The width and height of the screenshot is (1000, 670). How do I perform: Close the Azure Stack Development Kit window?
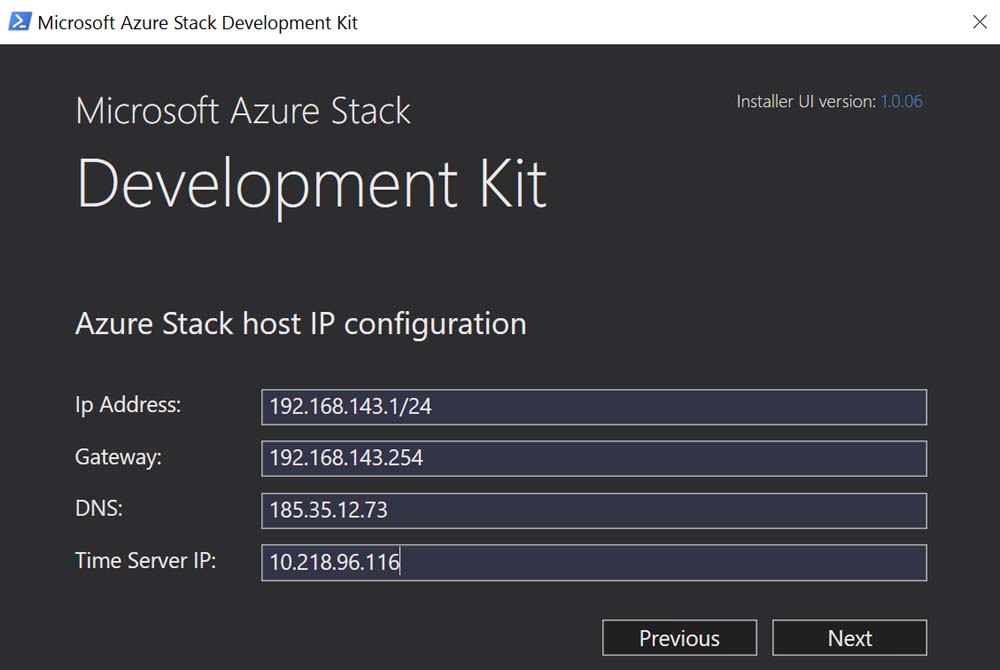[979, 22]
